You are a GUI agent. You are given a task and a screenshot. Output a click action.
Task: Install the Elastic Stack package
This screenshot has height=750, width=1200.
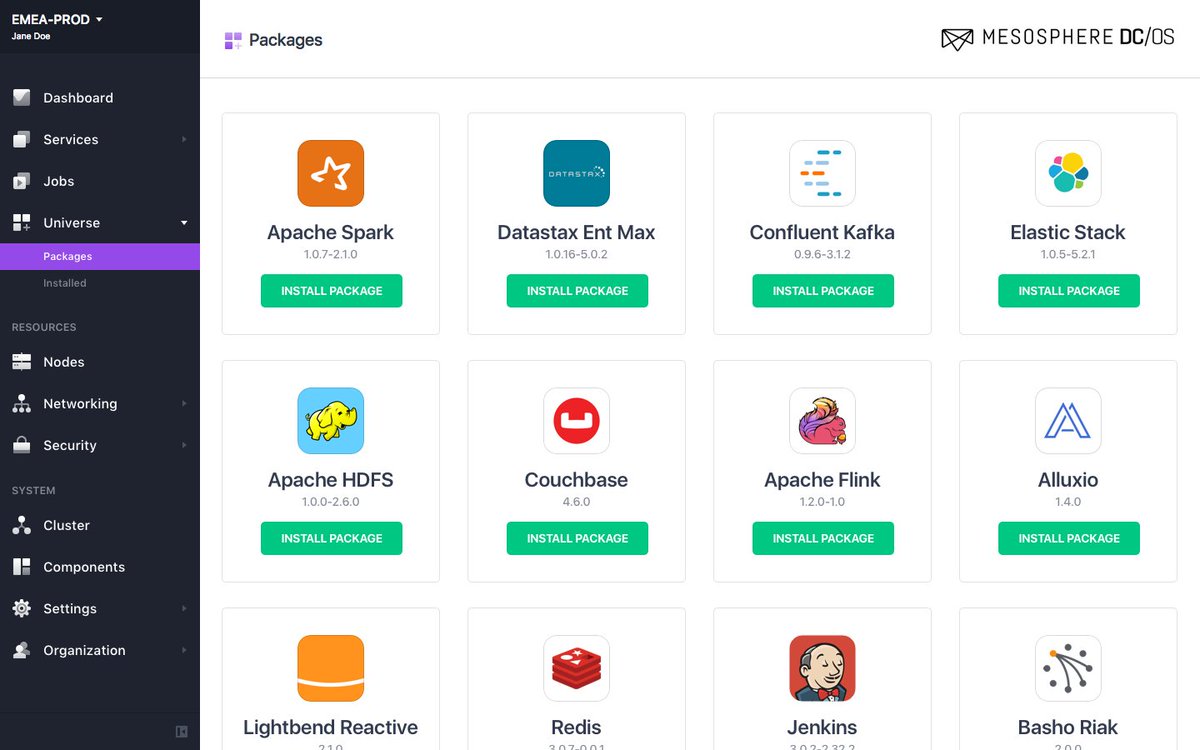pyautogui.click(x=1069, y=291)
